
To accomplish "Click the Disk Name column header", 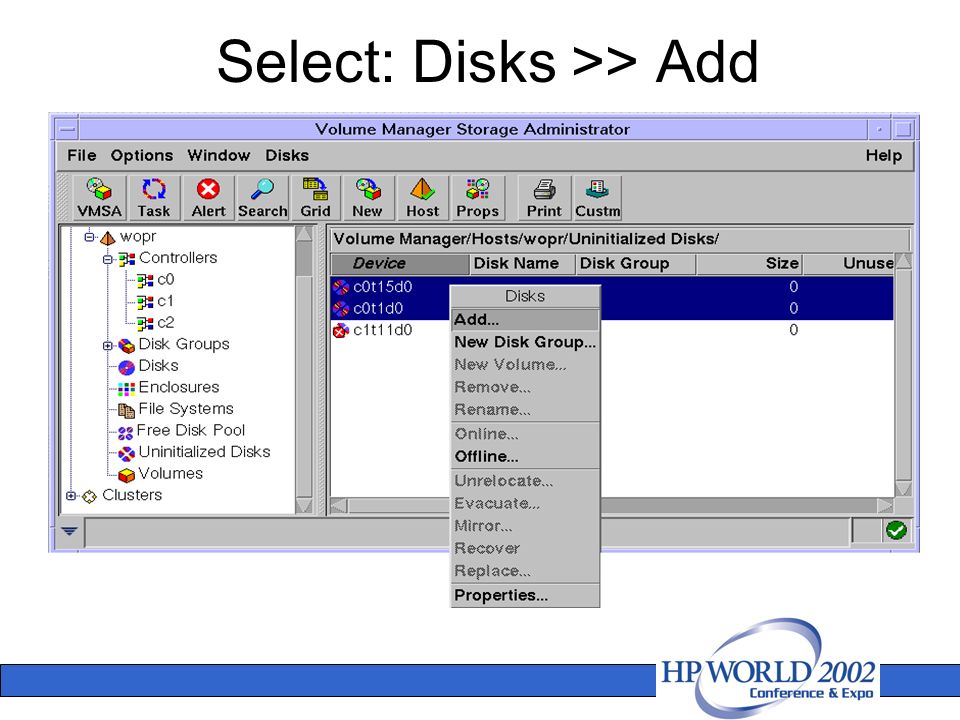I will (522, 263).
